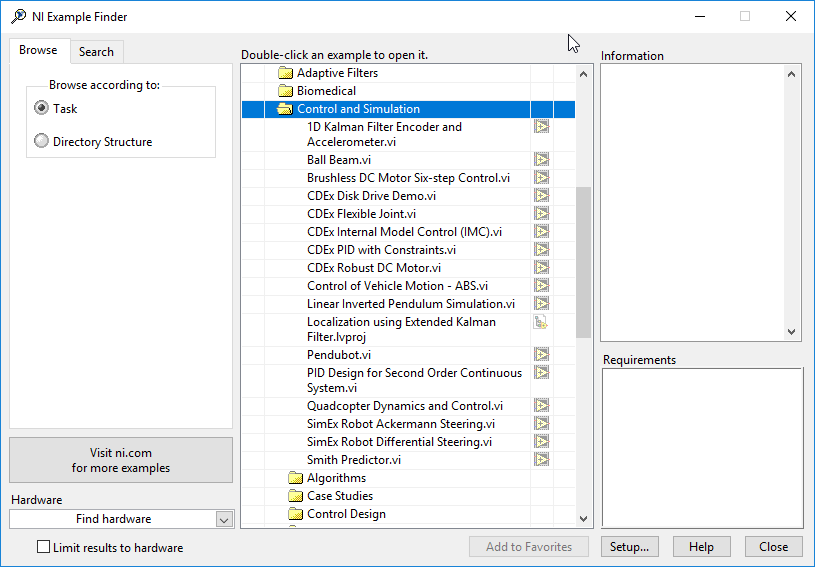Click VI icon beside 1D Kalman Filter Encoder
Image resolution: width=815 pixels, height=567 pixels.
(541, 127)
